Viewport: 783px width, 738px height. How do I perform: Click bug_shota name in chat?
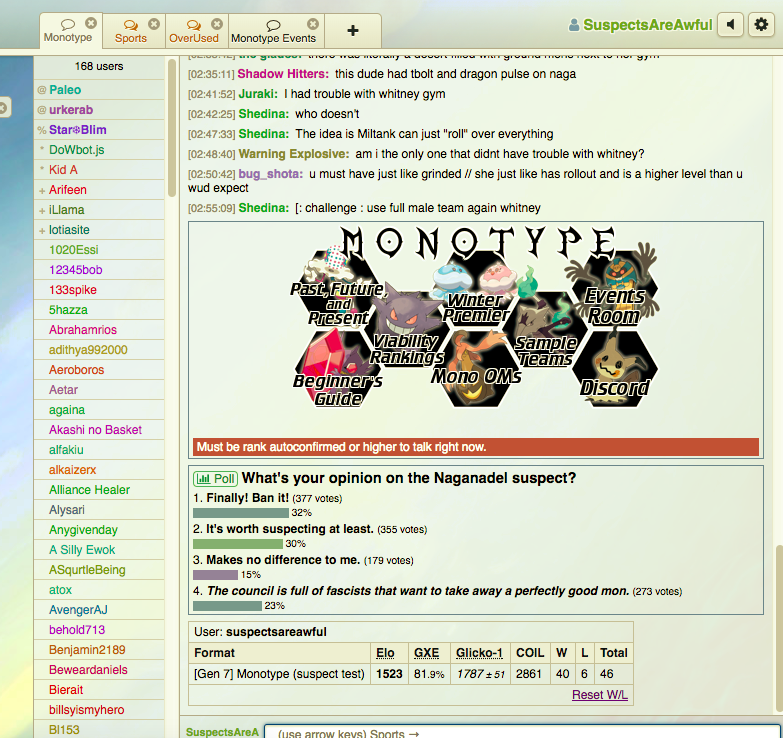(271, 174)
